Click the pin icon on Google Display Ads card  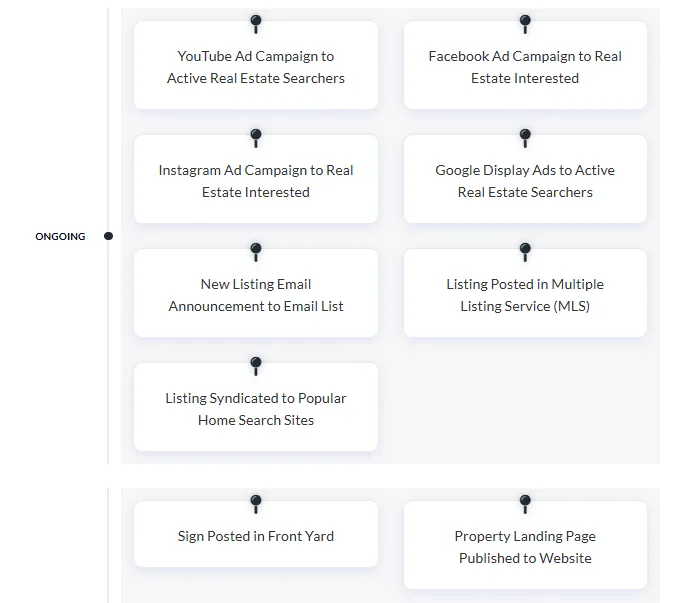tap(525, 138)
